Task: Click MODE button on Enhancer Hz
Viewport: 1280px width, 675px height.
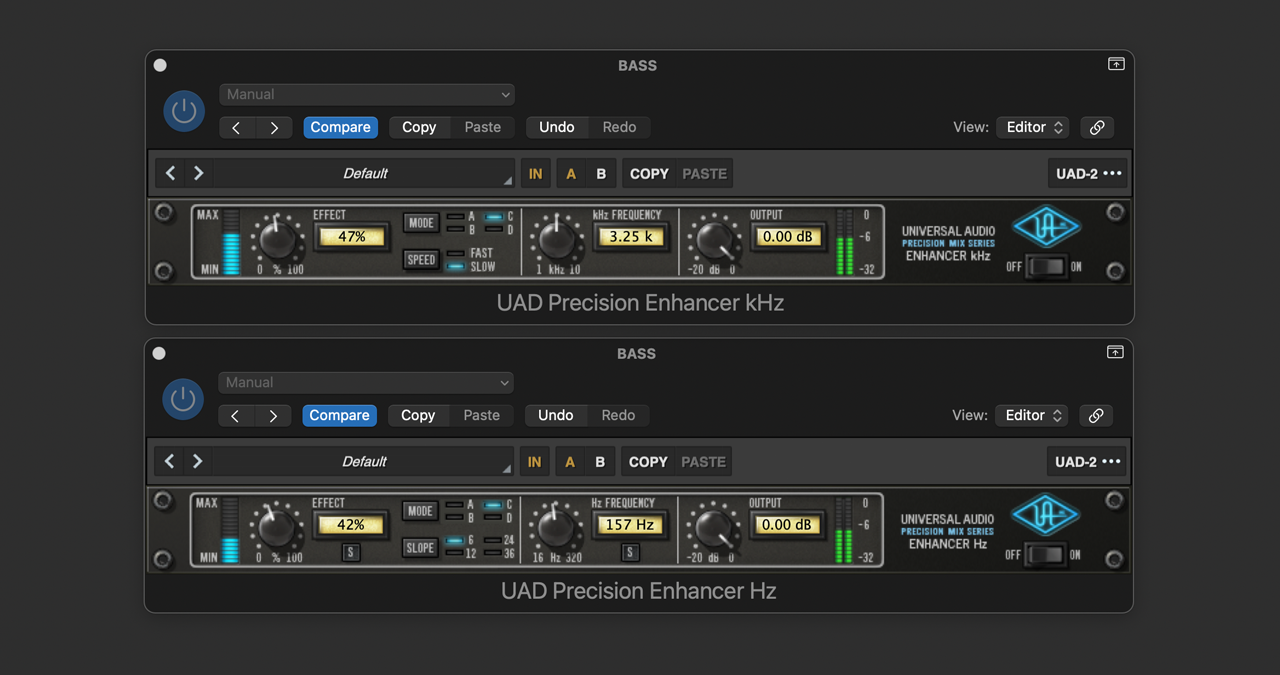Action: pos(420,511)
